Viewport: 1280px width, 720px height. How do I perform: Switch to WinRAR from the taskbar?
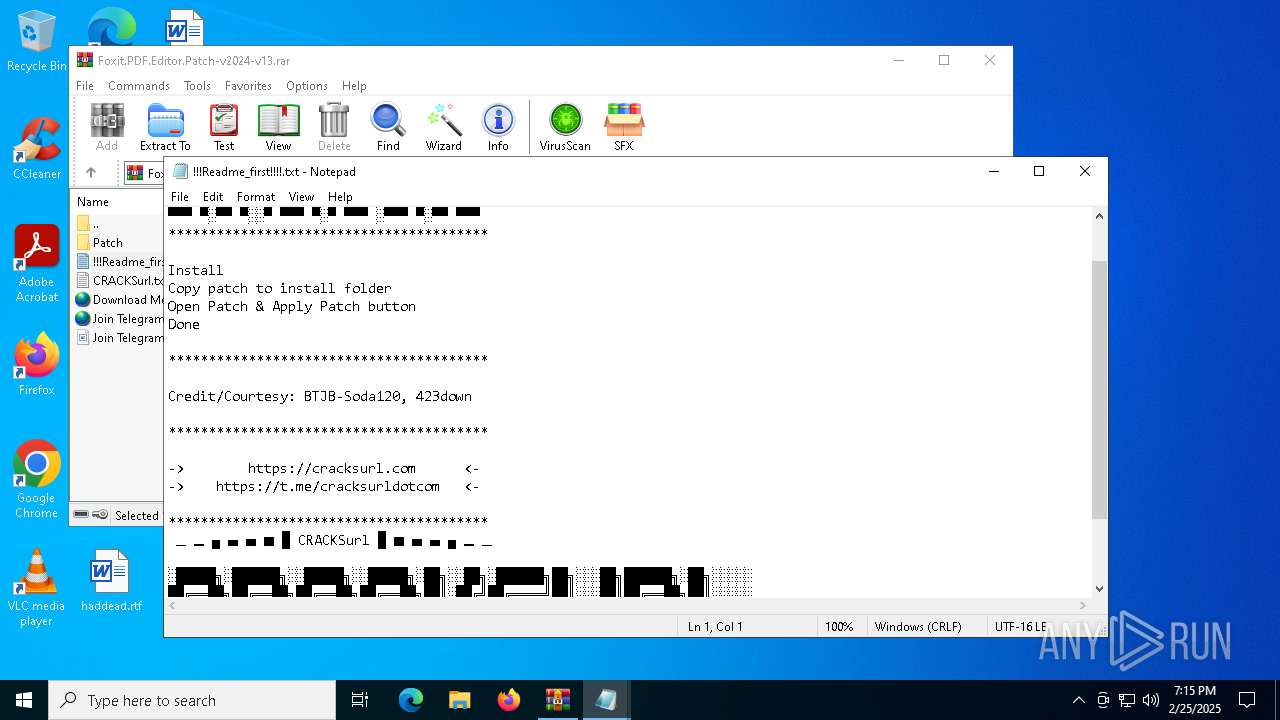[557, 700]
